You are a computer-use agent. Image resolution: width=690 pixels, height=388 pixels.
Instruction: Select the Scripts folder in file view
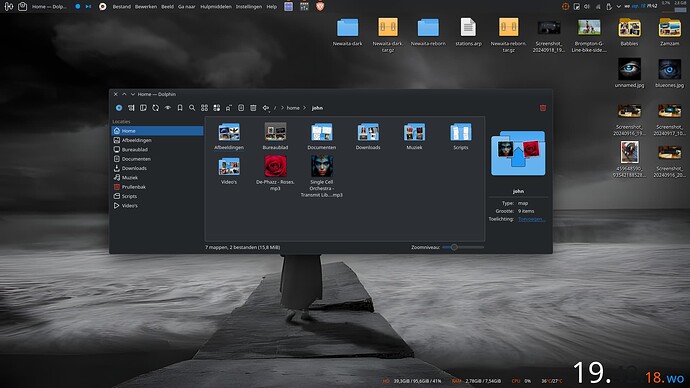461,136
